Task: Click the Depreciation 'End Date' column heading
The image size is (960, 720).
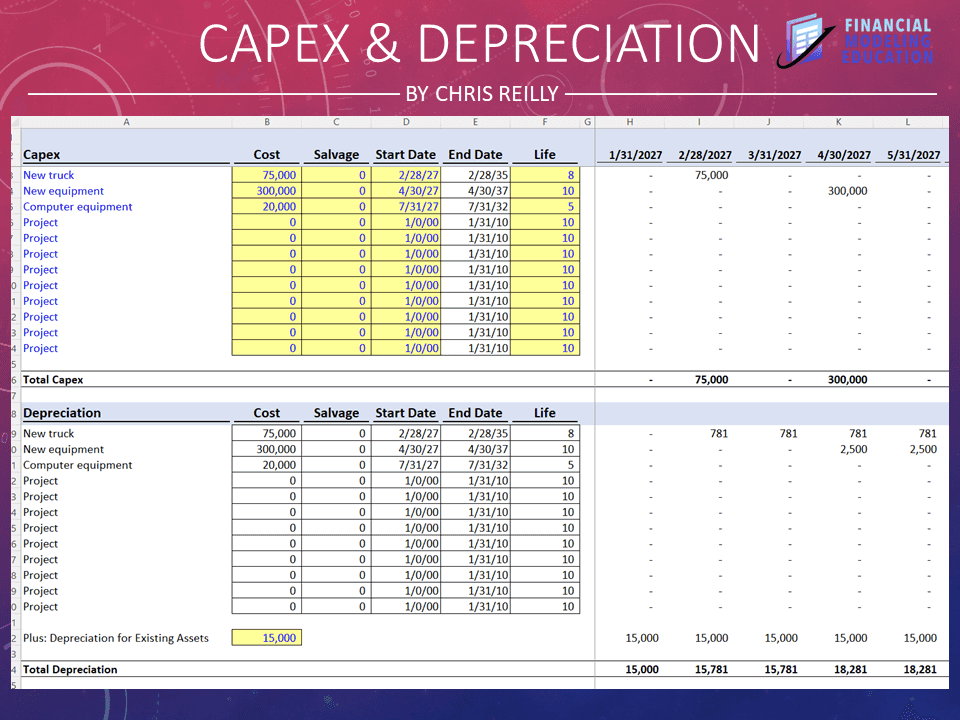Action: tap(475, 413)
